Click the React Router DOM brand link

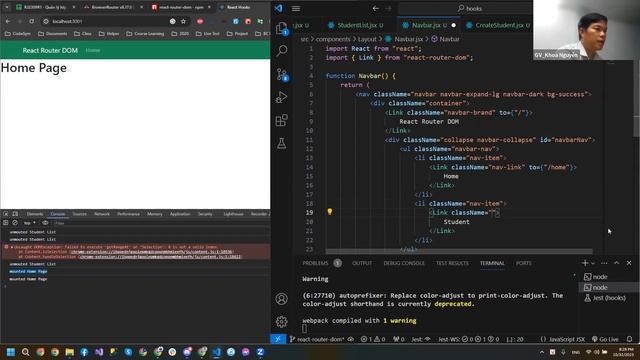tap(50, 50)
